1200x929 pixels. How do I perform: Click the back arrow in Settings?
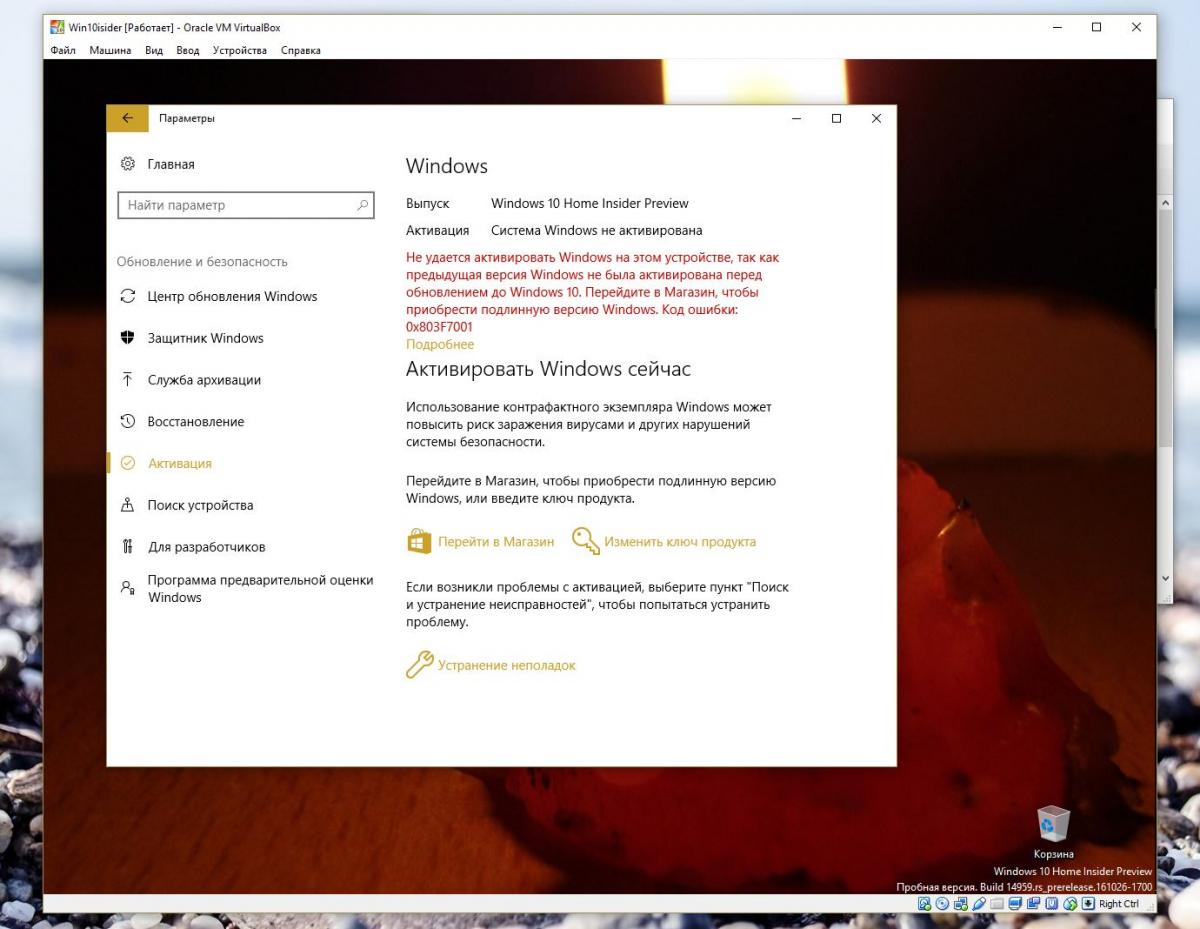coord(127,118)
